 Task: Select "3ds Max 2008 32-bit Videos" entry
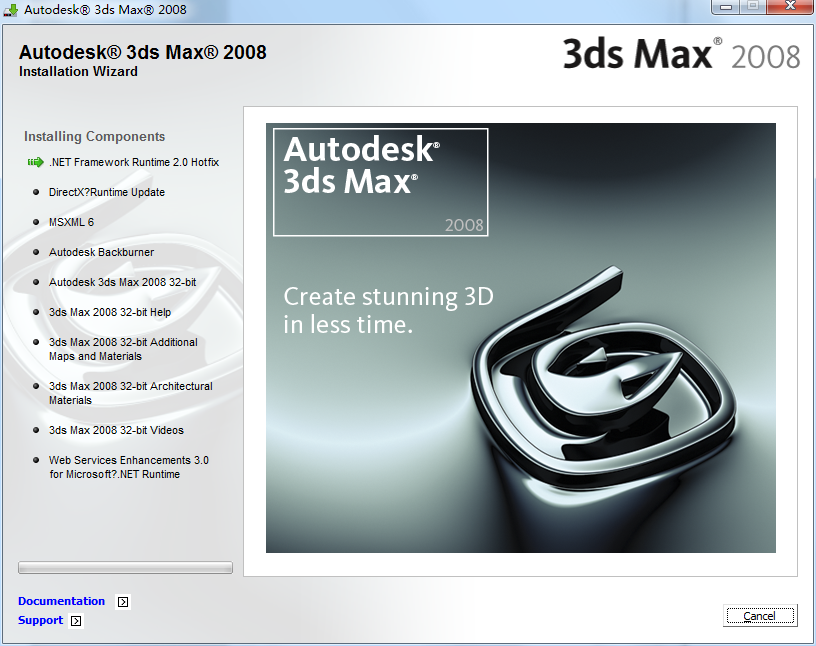(x=116, y=430)
